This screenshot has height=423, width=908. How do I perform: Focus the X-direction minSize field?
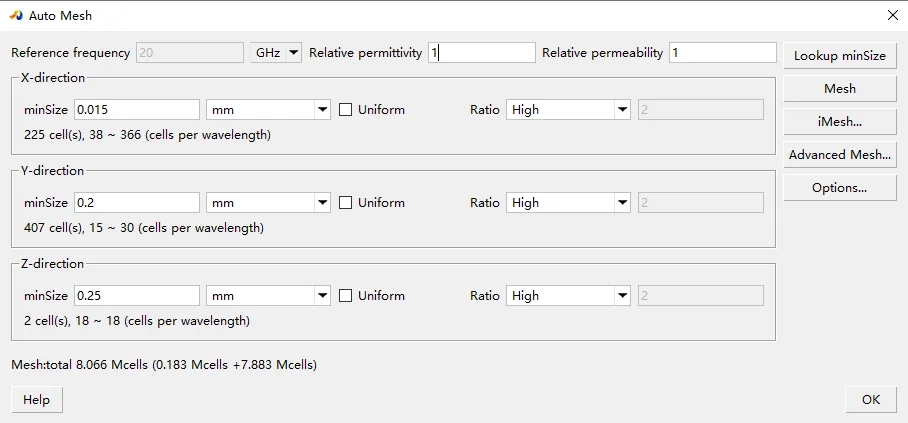[x=137, y=110]
